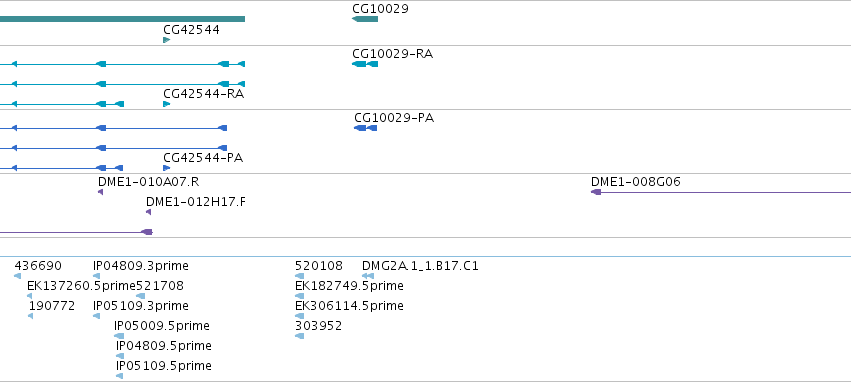Select the IP04809.3prime marker

coord(96,276)
